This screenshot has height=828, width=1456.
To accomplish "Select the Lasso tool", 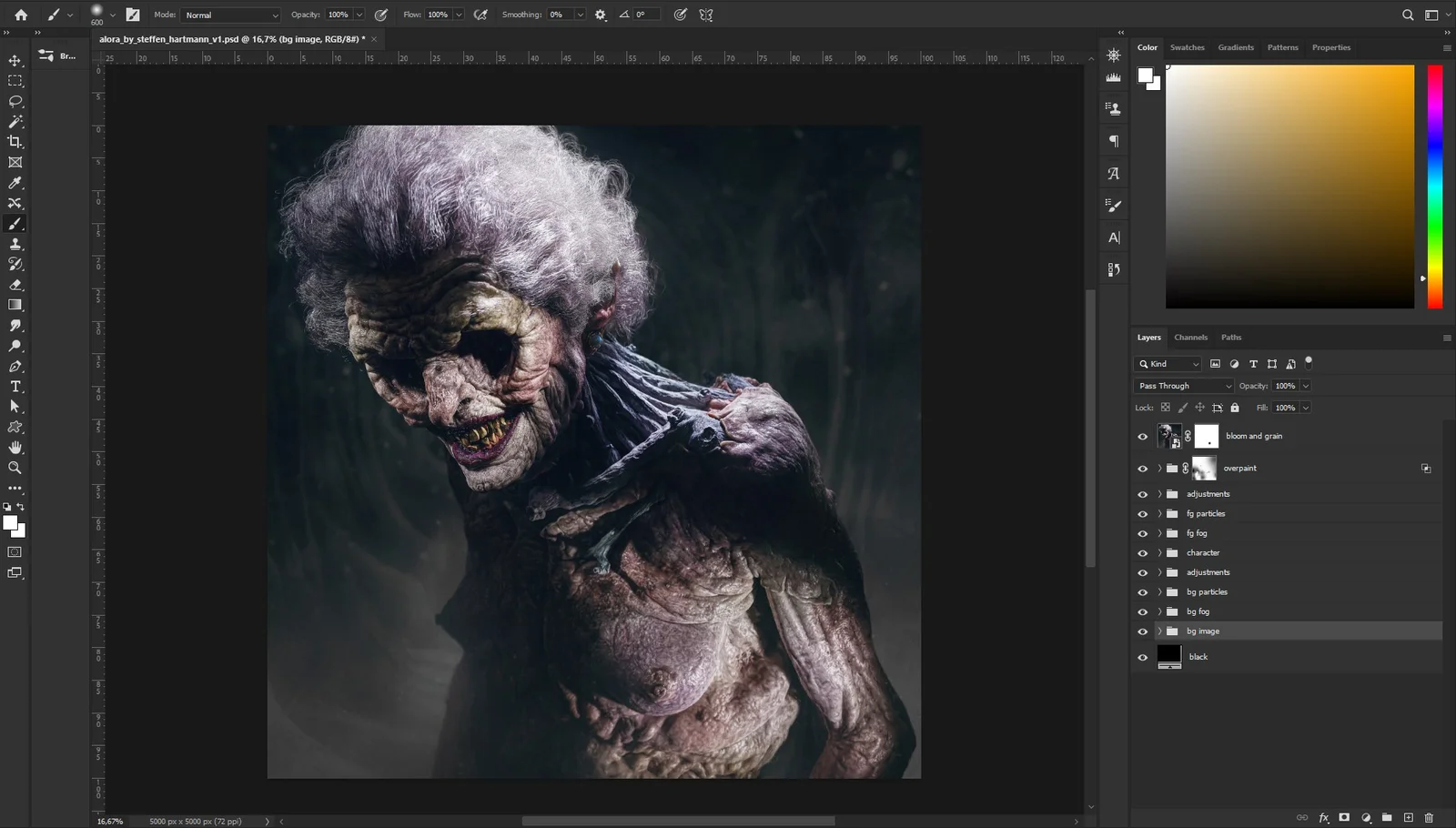I will (x=15, y=101).
